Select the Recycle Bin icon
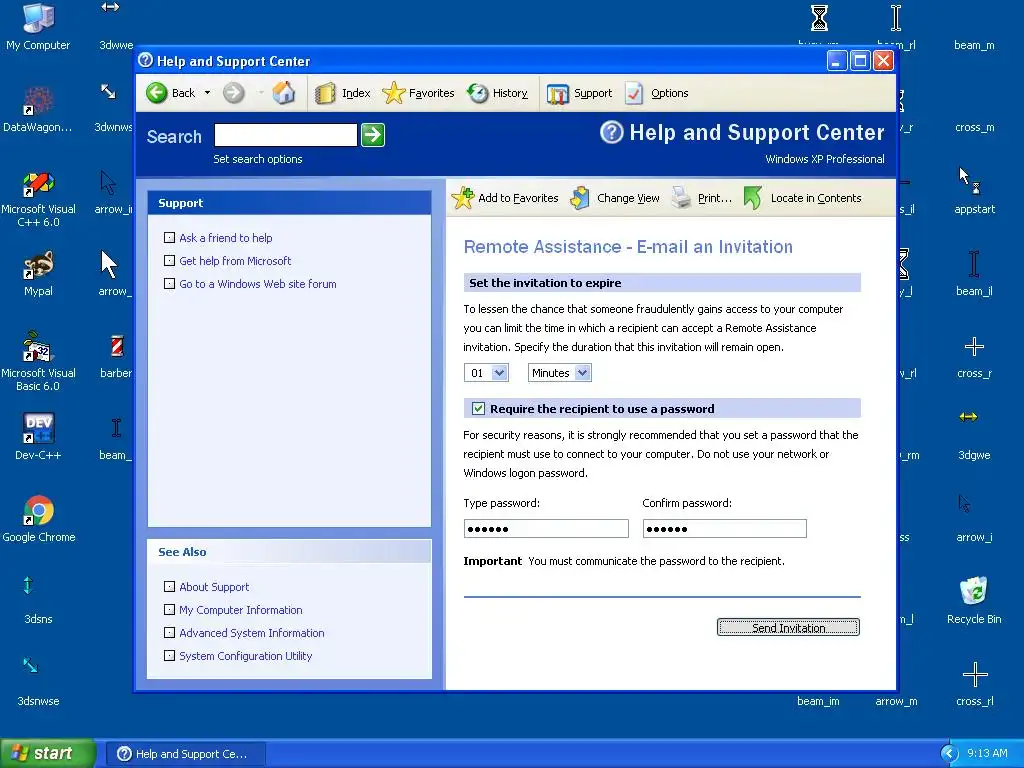 [x=974, y=600]
